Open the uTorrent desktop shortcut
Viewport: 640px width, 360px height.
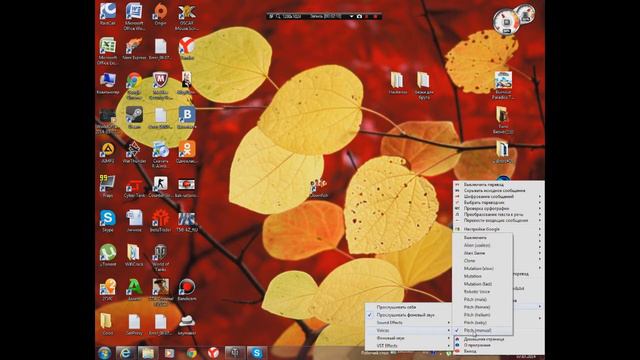click(x=108, y=255)
